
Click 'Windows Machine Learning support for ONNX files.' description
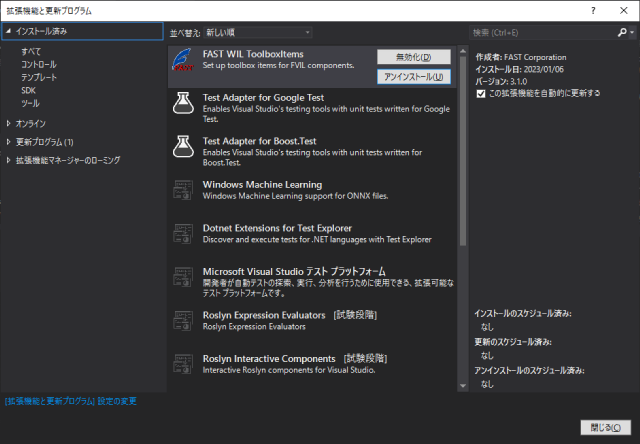(x=295, y=196)
